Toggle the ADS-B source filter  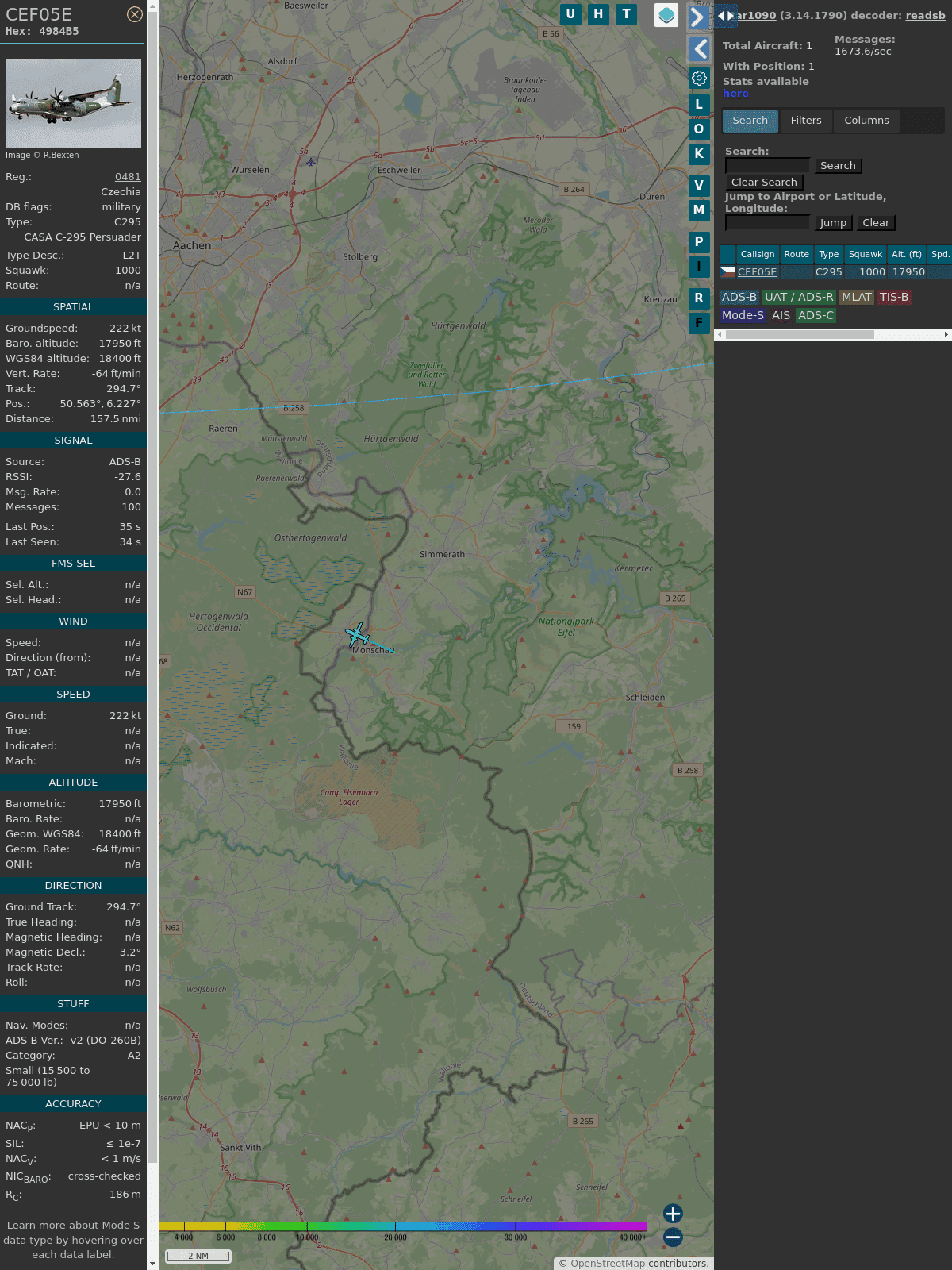[x=739, y=297]
